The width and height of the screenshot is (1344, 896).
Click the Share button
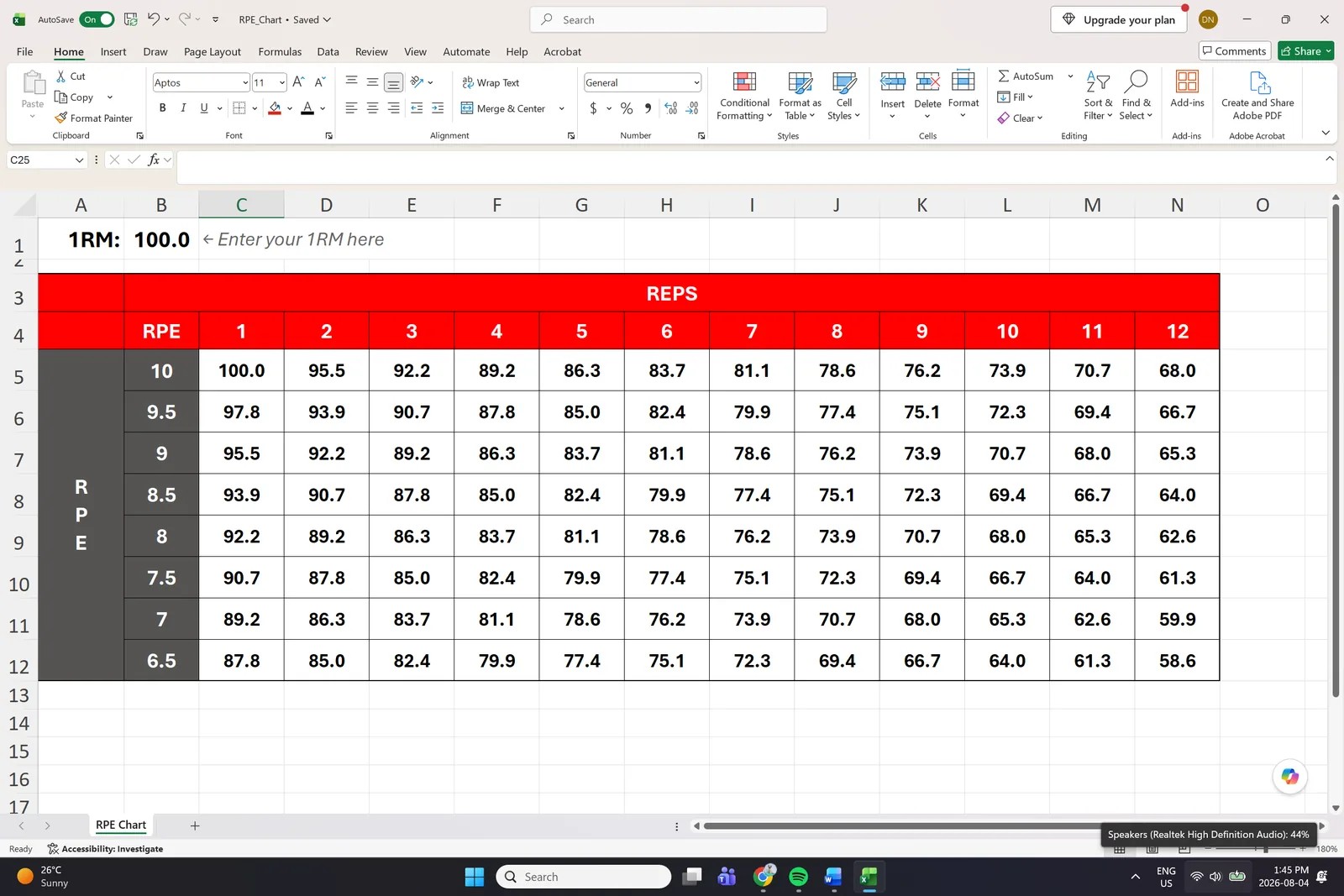tap(1306, 51)
